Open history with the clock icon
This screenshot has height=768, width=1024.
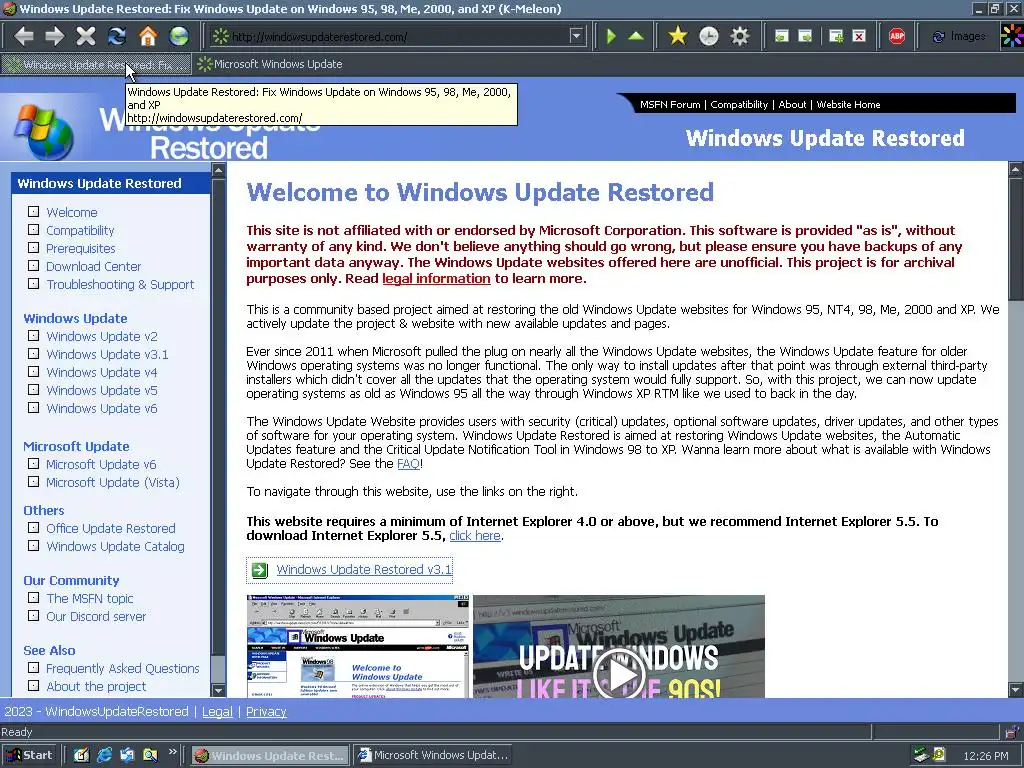tap(709, 36)
